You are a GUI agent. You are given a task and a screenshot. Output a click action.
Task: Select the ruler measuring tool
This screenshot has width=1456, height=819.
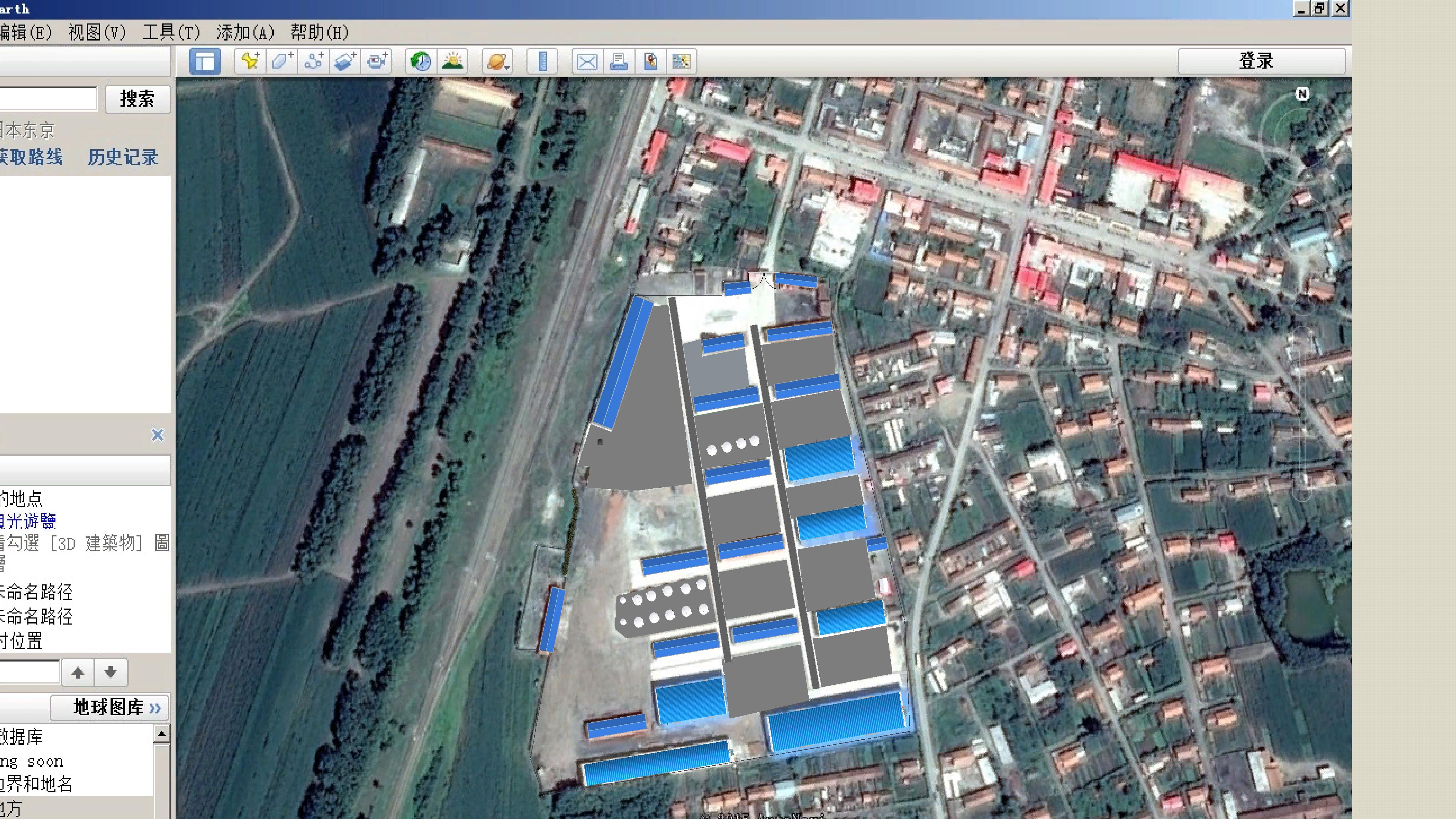coord(542,61)
